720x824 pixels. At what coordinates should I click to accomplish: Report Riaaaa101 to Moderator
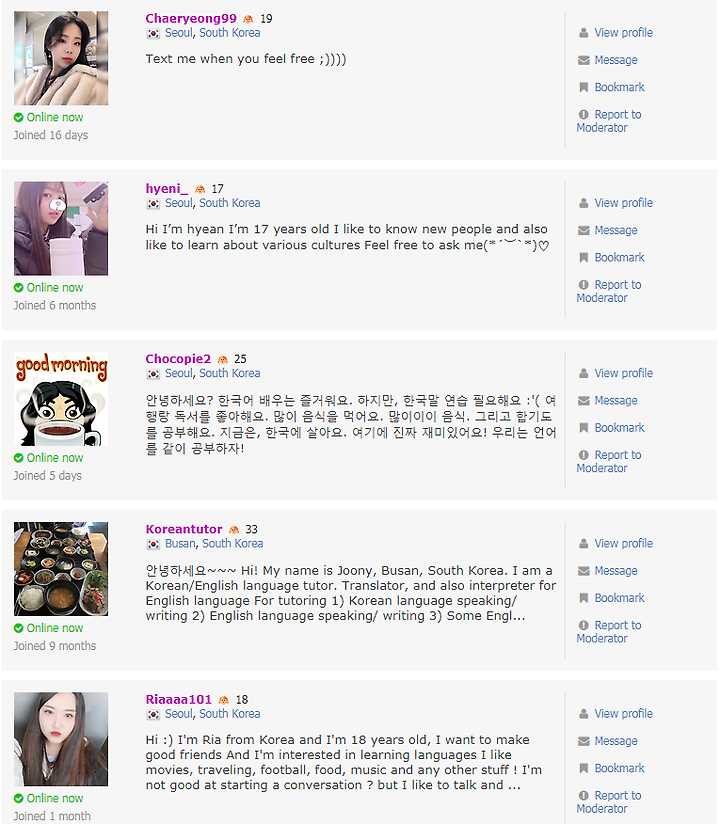[x=610, y=802]
